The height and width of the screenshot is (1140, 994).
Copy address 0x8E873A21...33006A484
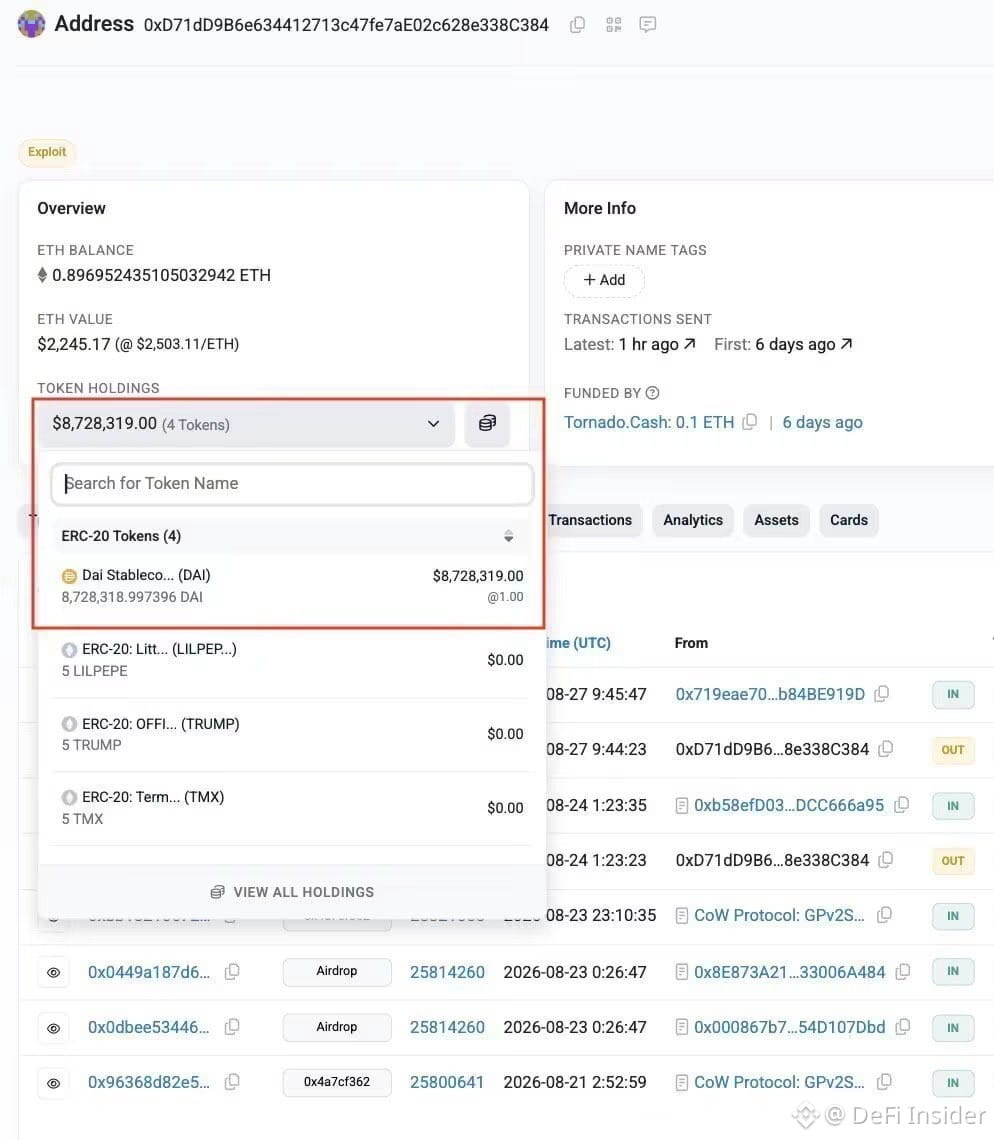902,971
